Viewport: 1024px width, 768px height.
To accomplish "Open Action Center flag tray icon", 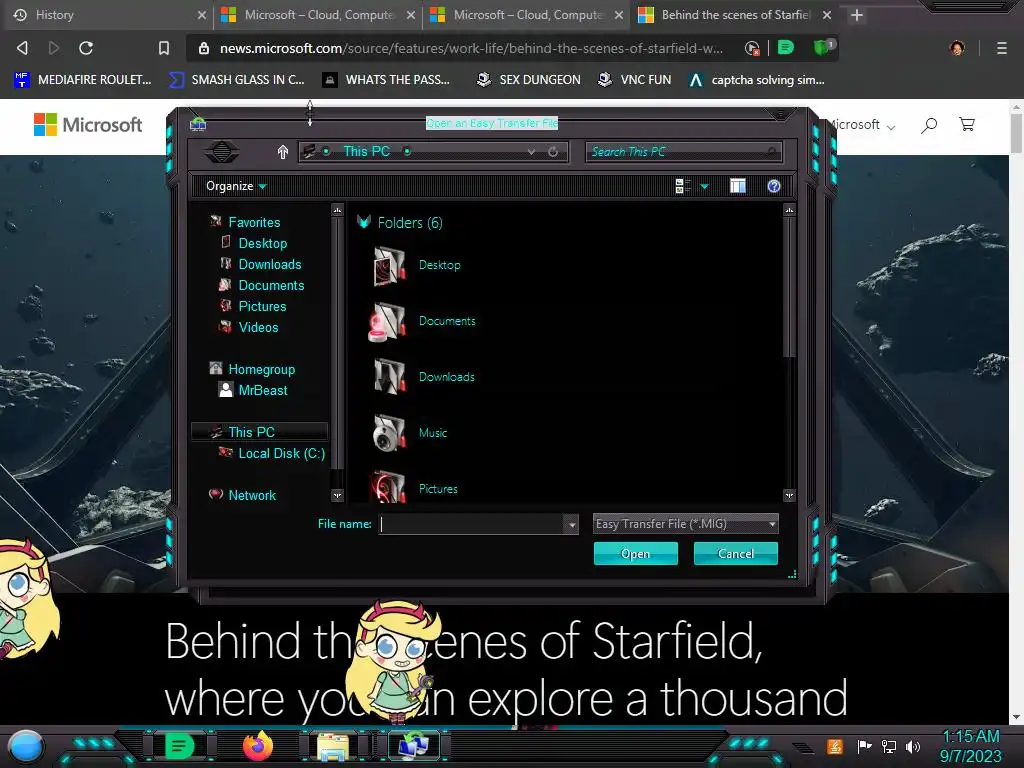I will [865, 746].
